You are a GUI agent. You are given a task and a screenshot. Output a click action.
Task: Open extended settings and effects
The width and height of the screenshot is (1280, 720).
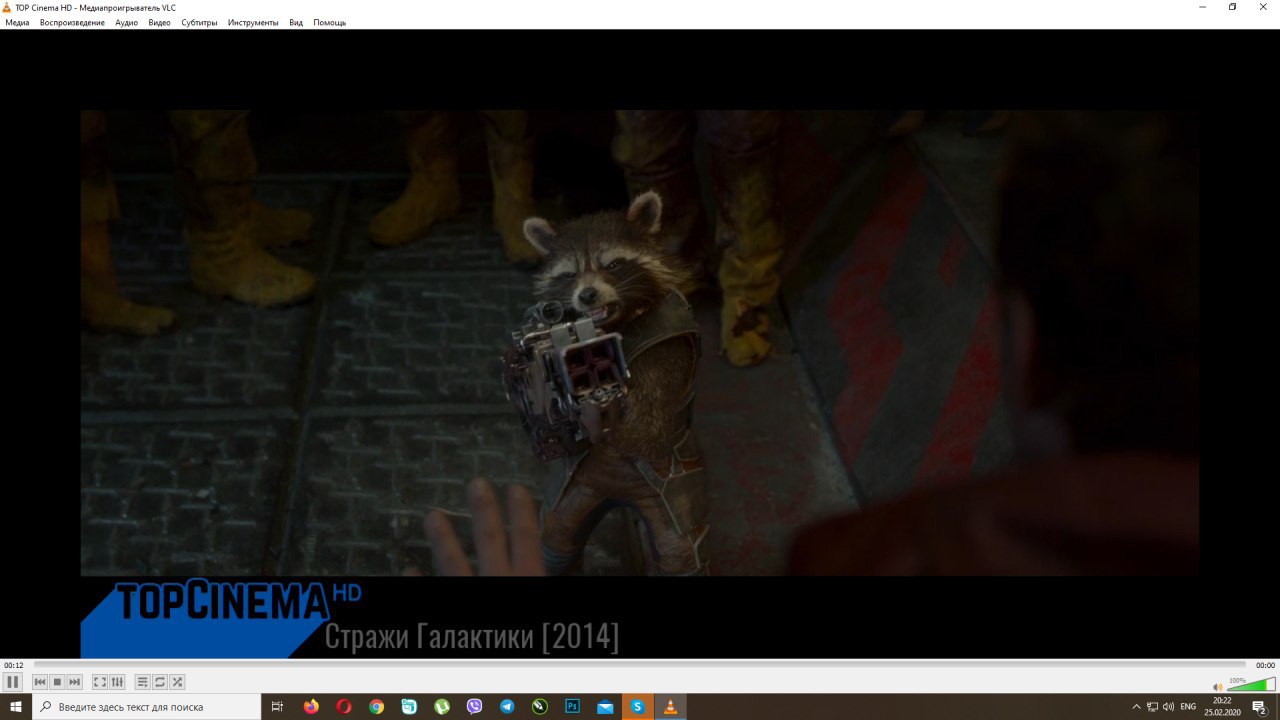(117, 682)
